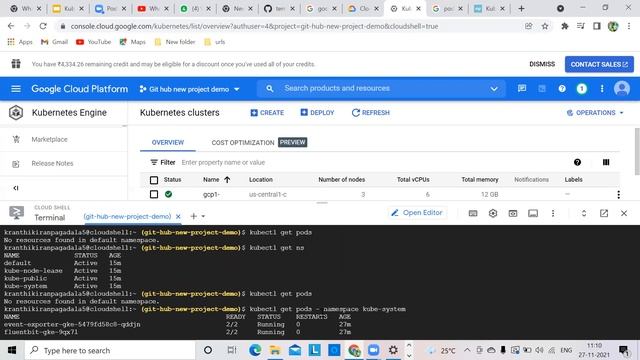Expand the search bar dropdown arrow
640x360 pixels.
[493, 89]
